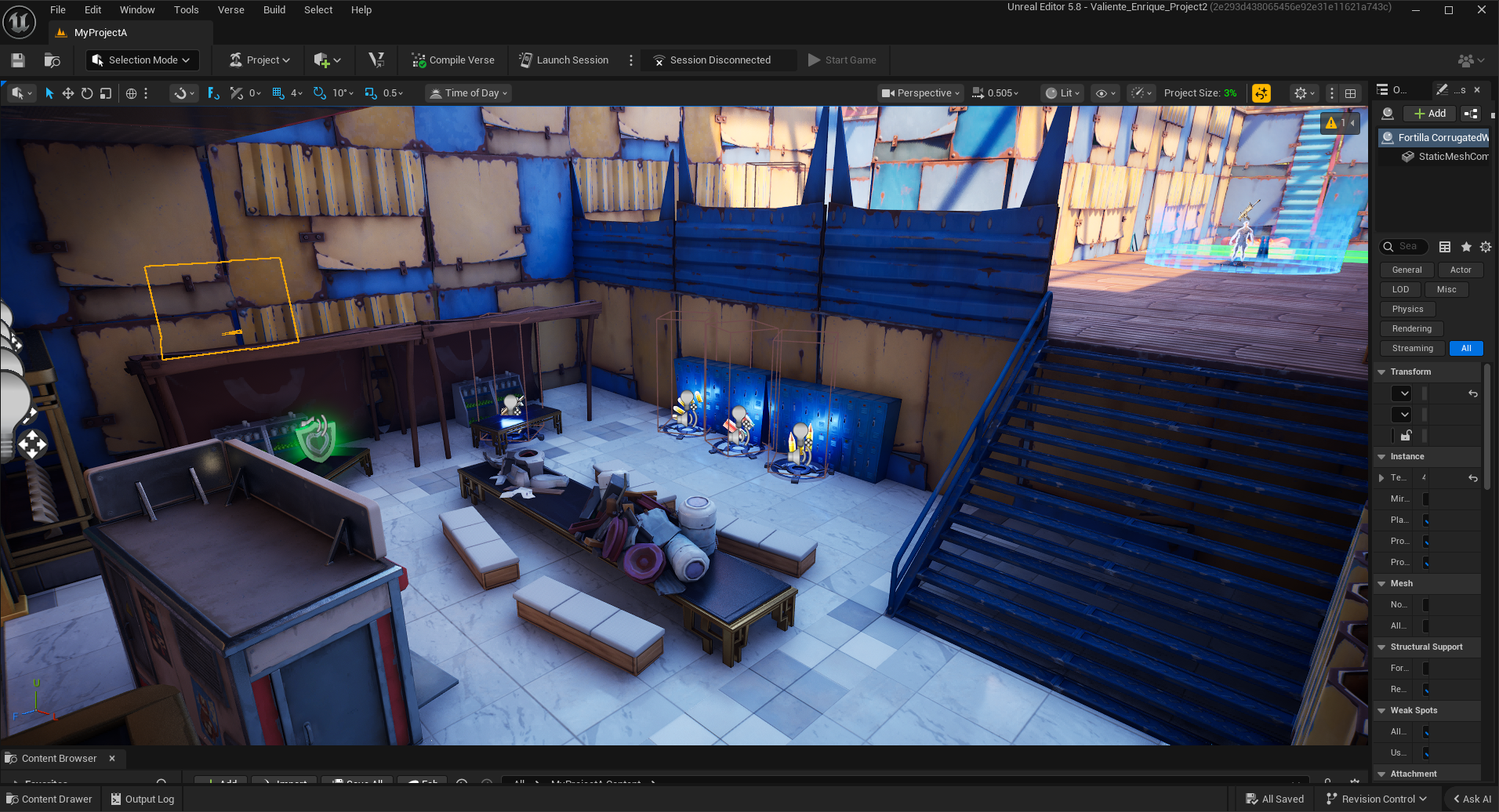1499x812 pixels.
Task: Open the Ask AI panel
Action: click(1472, 799)
